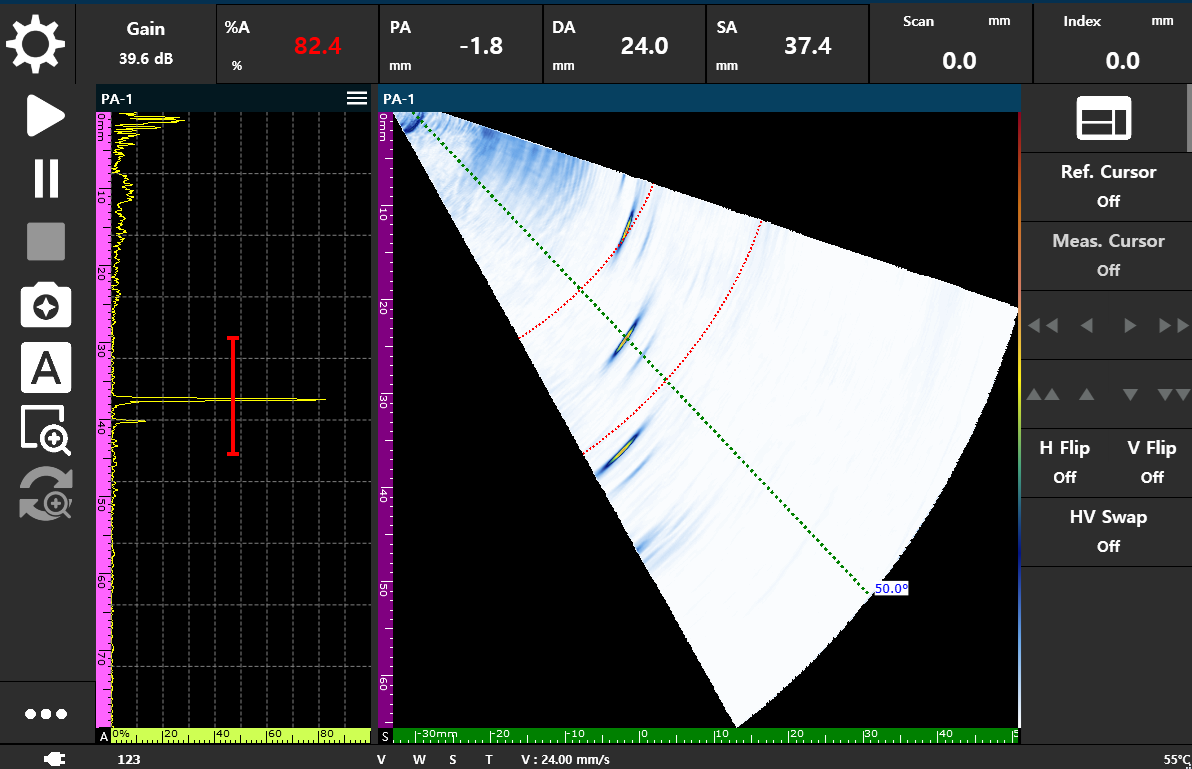Start acquisition with the play button

46,116
